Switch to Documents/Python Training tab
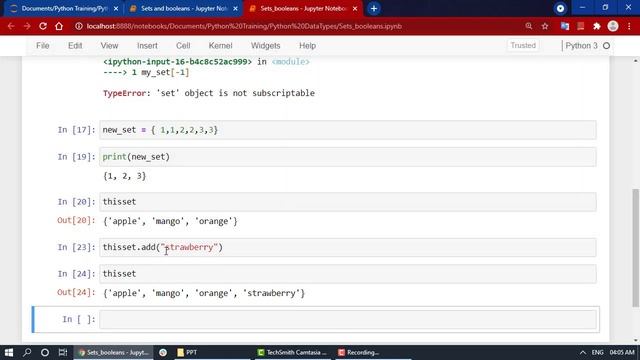Screen dimensions: 640x360 (63, 9)
